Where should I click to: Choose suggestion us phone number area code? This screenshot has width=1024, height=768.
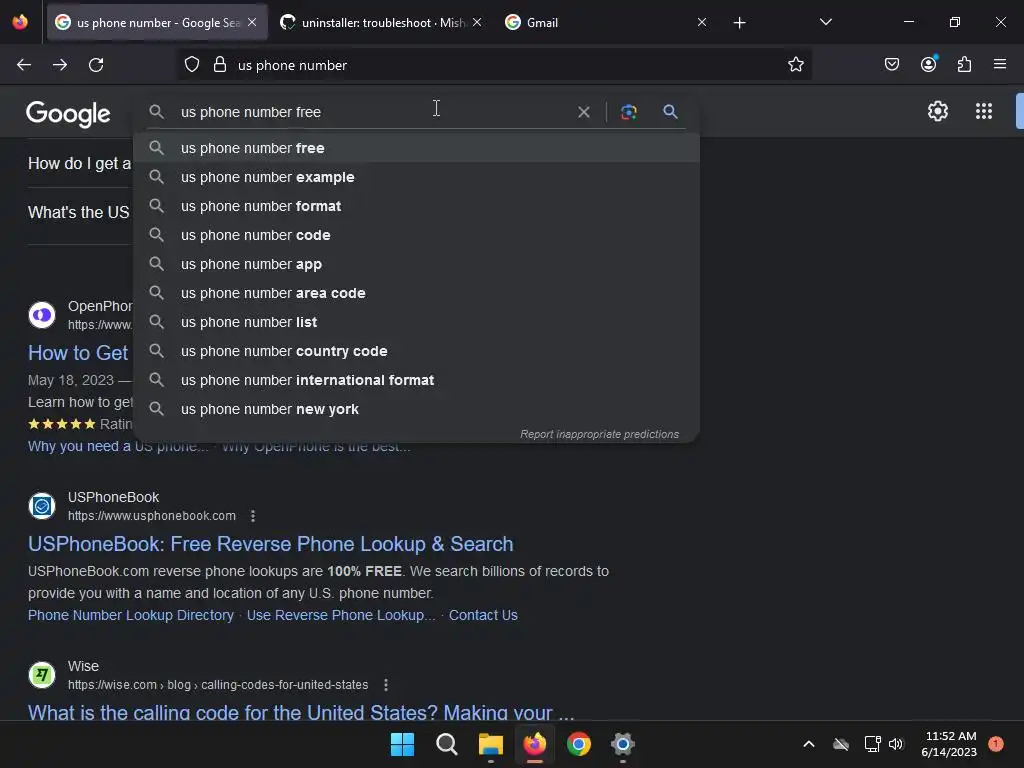(x=417, y=293)
